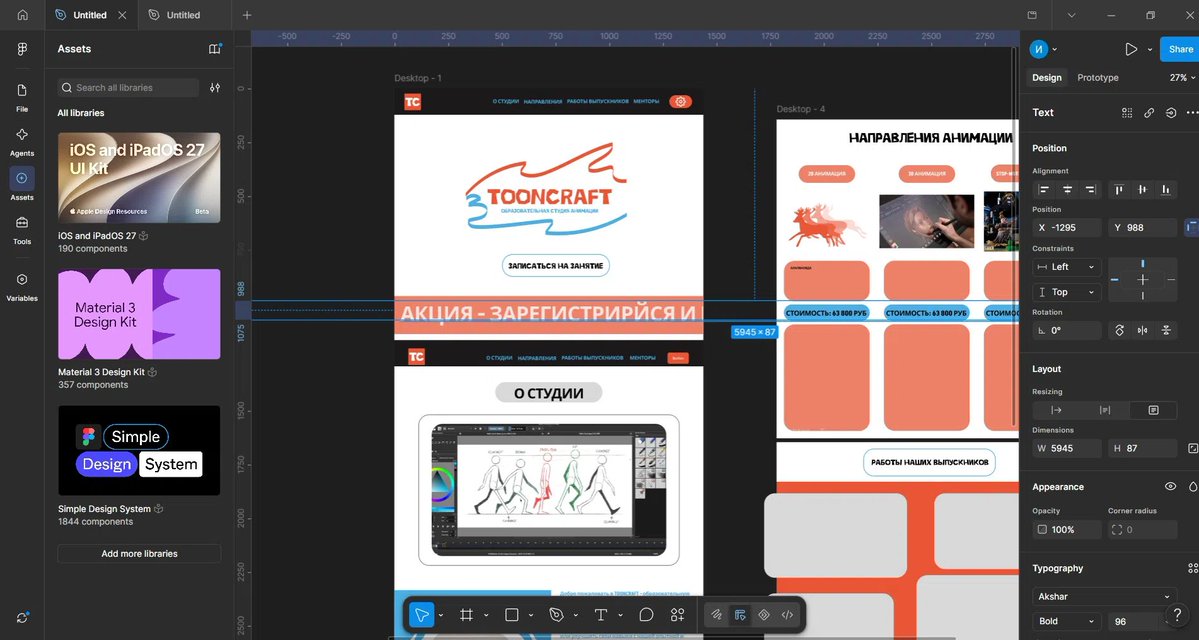Open the Assets panel in sidebar

tap(22, 185)
